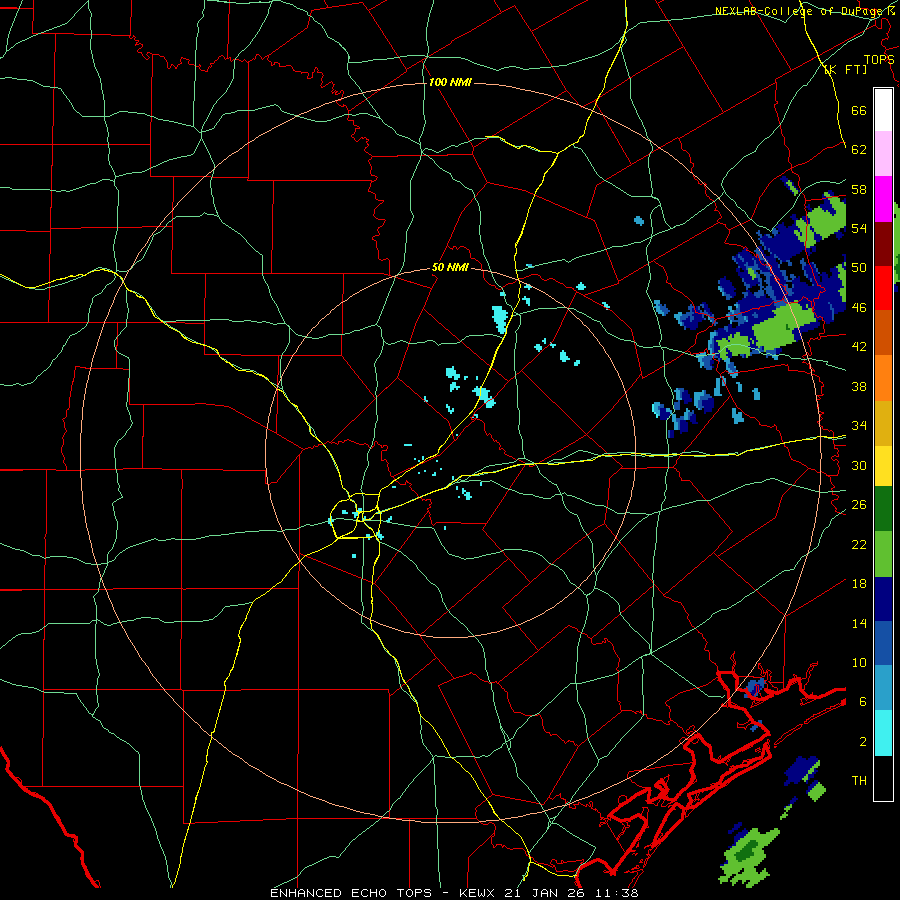The width and height of the screenshot is (900, 900).
Task: Select the dark red legend swatch
Action: click(x=883, y=243)
